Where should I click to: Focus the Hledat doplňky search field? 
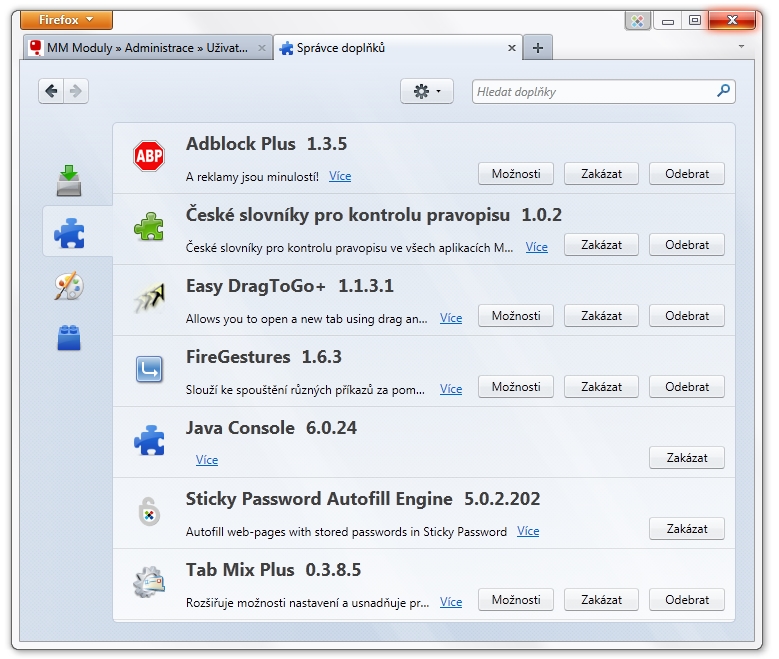[603, 91]
